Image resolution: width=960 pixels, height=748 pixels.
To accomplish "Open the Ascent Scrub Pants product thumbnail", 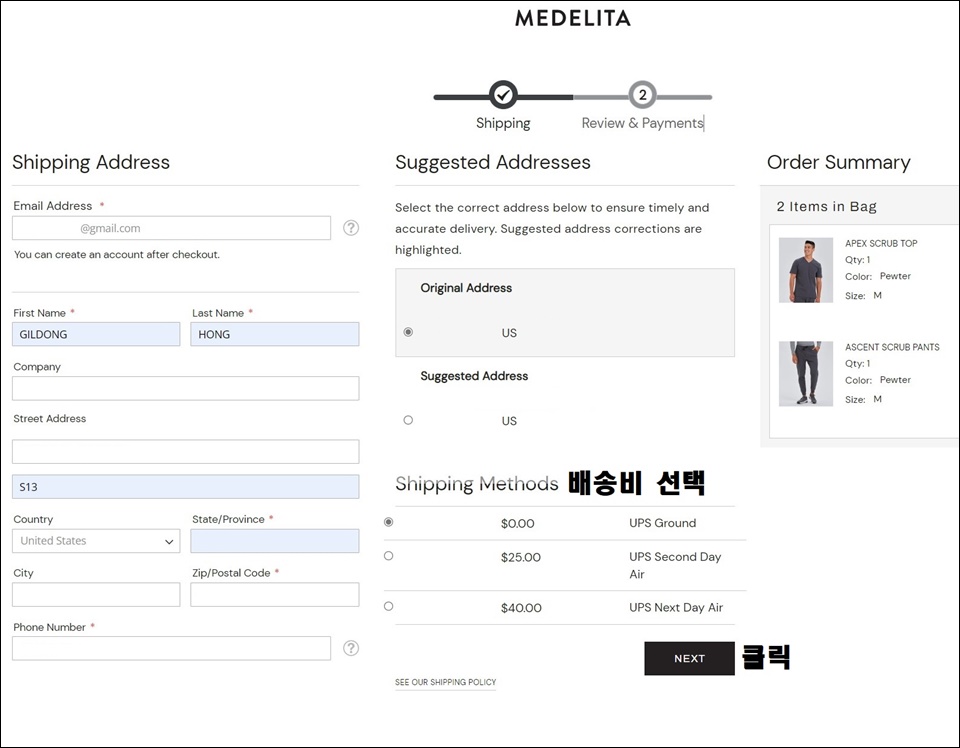I will [806, 374].
